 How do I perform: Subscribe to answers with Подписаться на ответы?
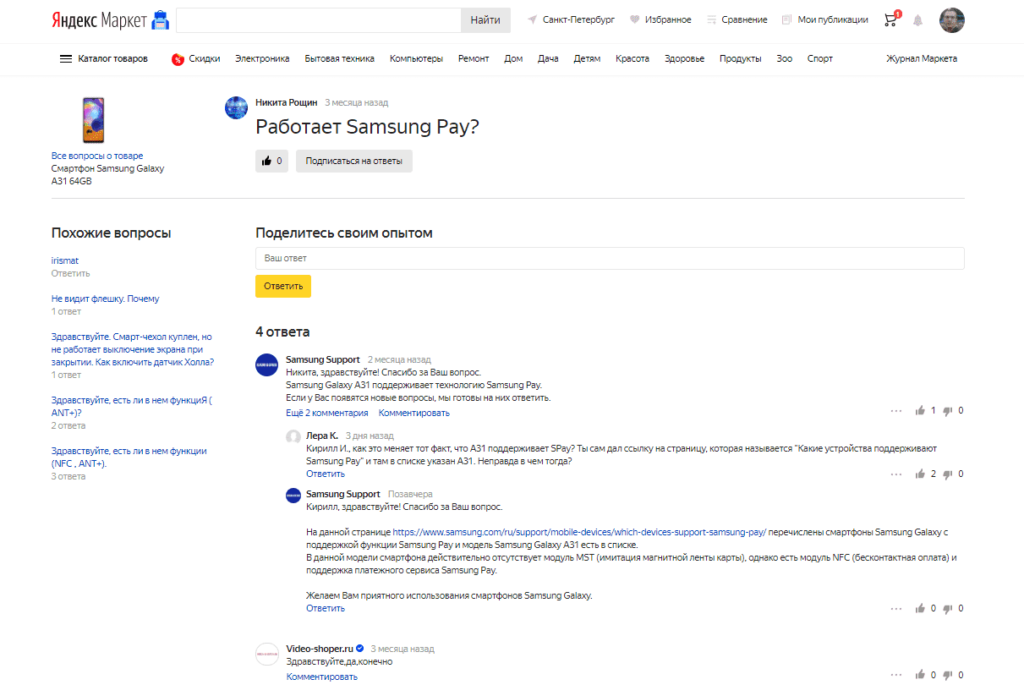click(x=353, y=160)
